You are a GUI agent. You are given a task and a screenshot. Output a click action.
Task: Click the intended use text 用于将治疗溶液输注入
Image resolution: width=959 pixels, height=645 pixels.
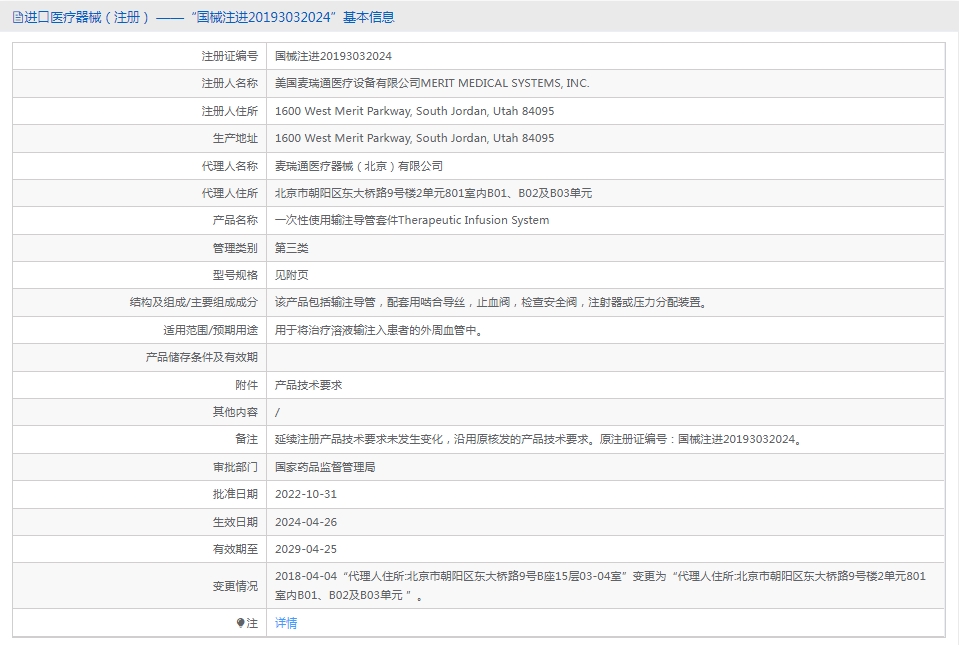tap(379, 330)
